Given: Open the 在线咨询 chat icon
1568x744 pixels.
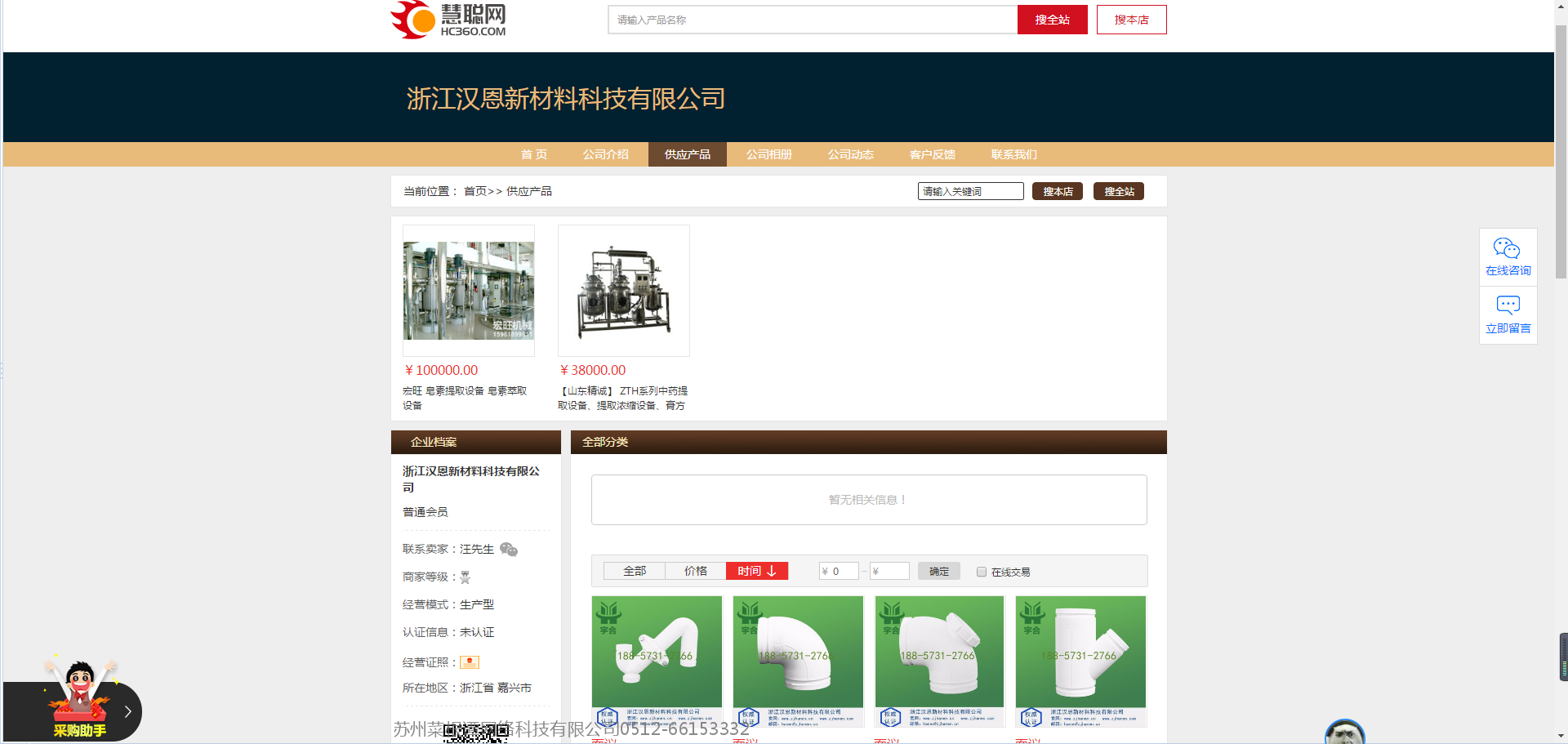Looking at the screenshot, I should pos(1508,256).
